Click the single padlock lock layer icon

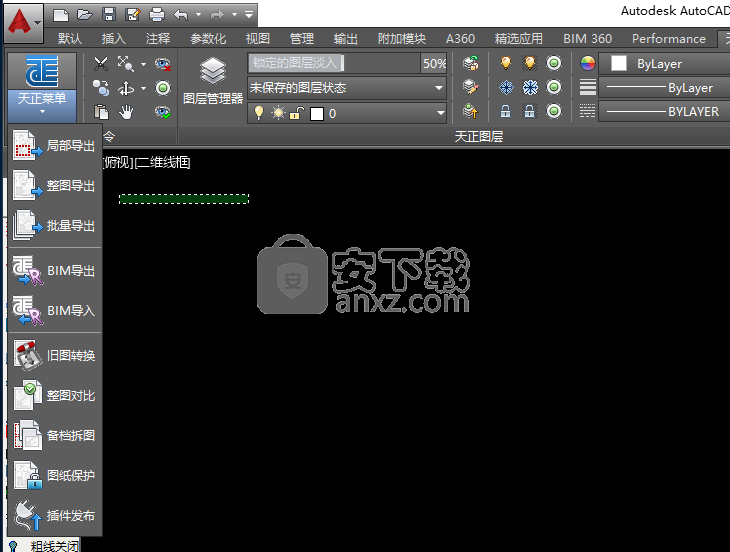[506, 111]
